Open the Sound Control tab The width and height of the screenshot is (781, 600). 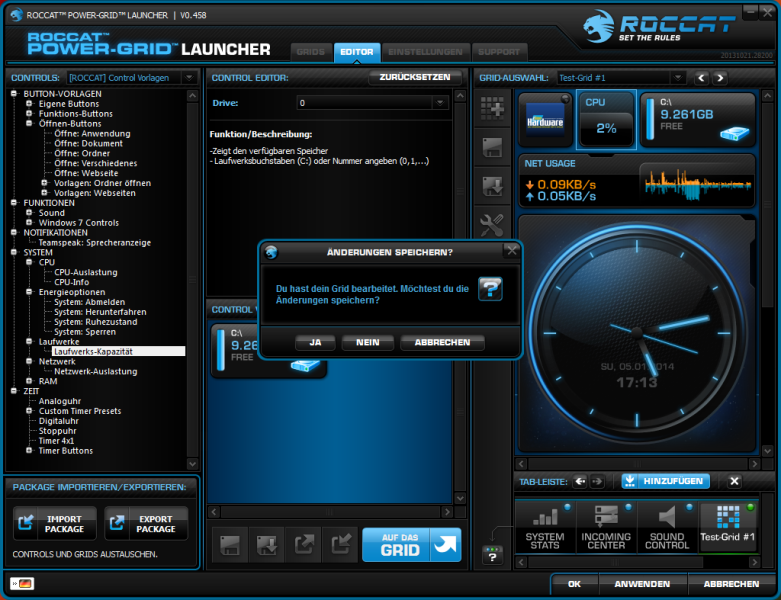(x=667, y=527)
